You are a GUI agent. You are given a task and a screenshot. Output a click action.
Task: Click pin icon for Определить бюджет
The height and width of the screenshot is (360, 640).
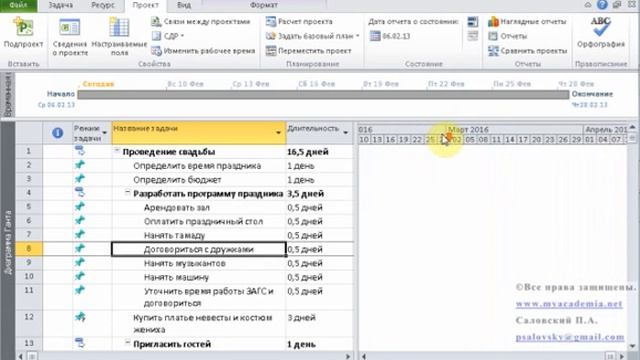[80, 179]
